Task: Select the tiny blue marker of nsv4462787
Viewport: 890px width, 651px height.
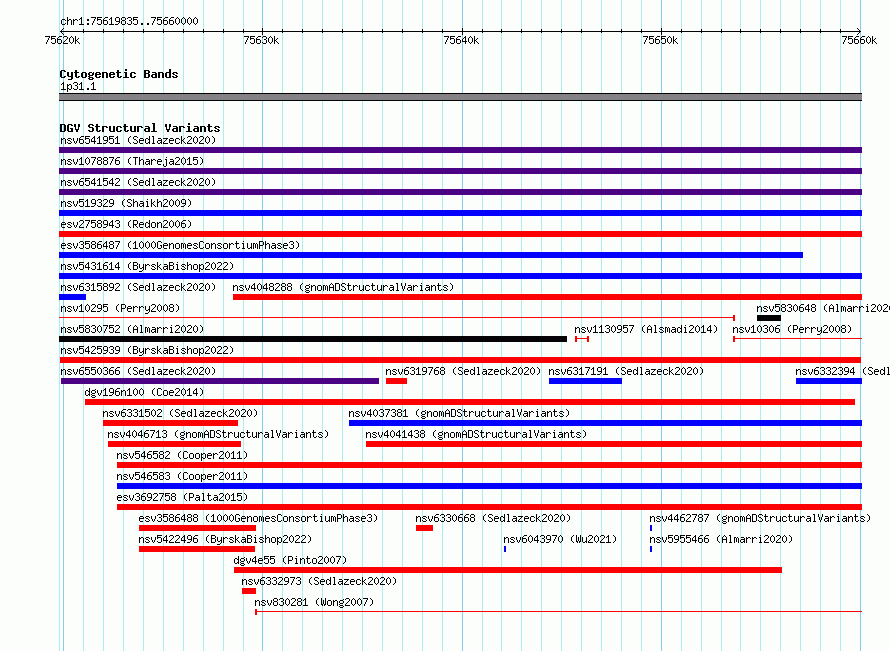Action: (x=651, y=528)
